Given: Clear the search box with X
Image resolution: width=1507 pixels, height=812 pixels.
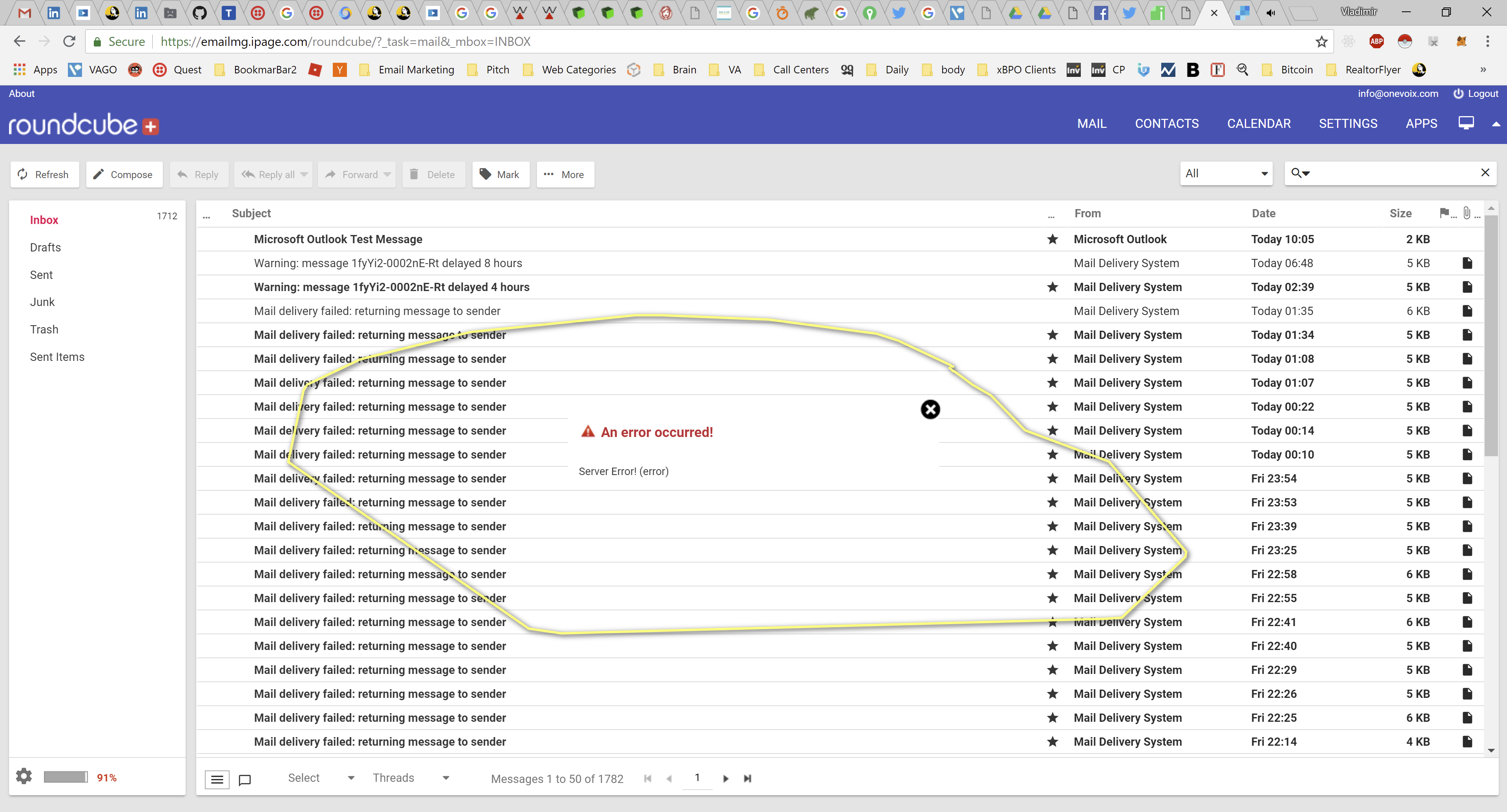Looking at the screenshot, I should 1485,173.
